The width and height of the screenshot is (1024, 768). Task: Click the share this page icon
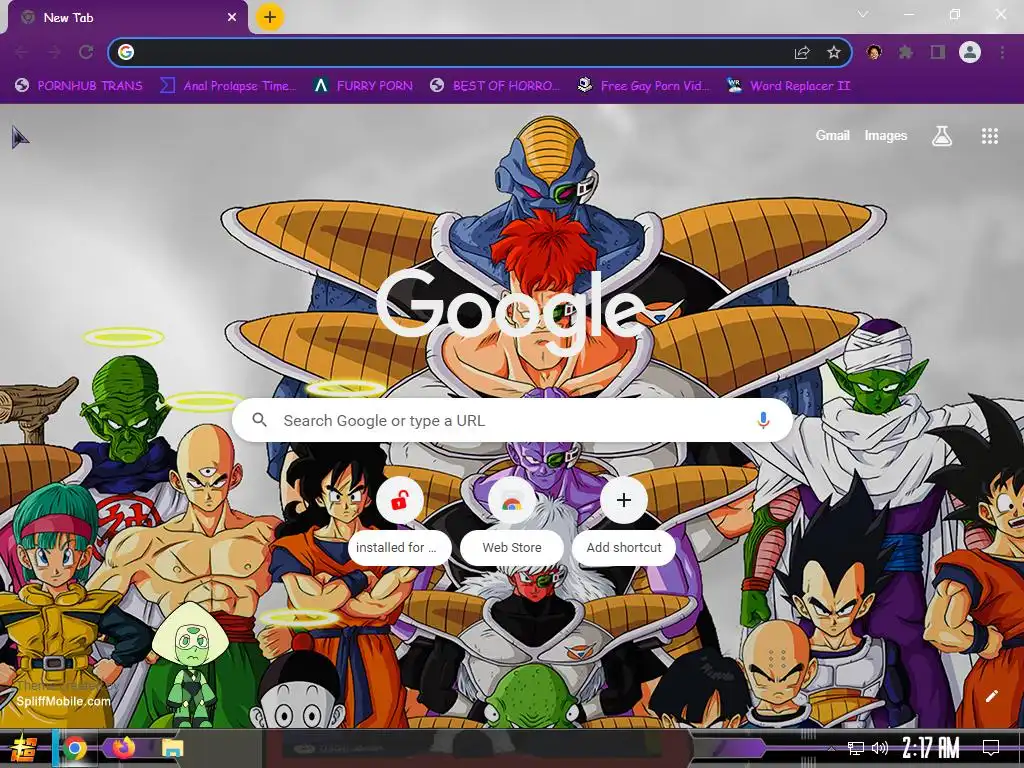(802, 52)
